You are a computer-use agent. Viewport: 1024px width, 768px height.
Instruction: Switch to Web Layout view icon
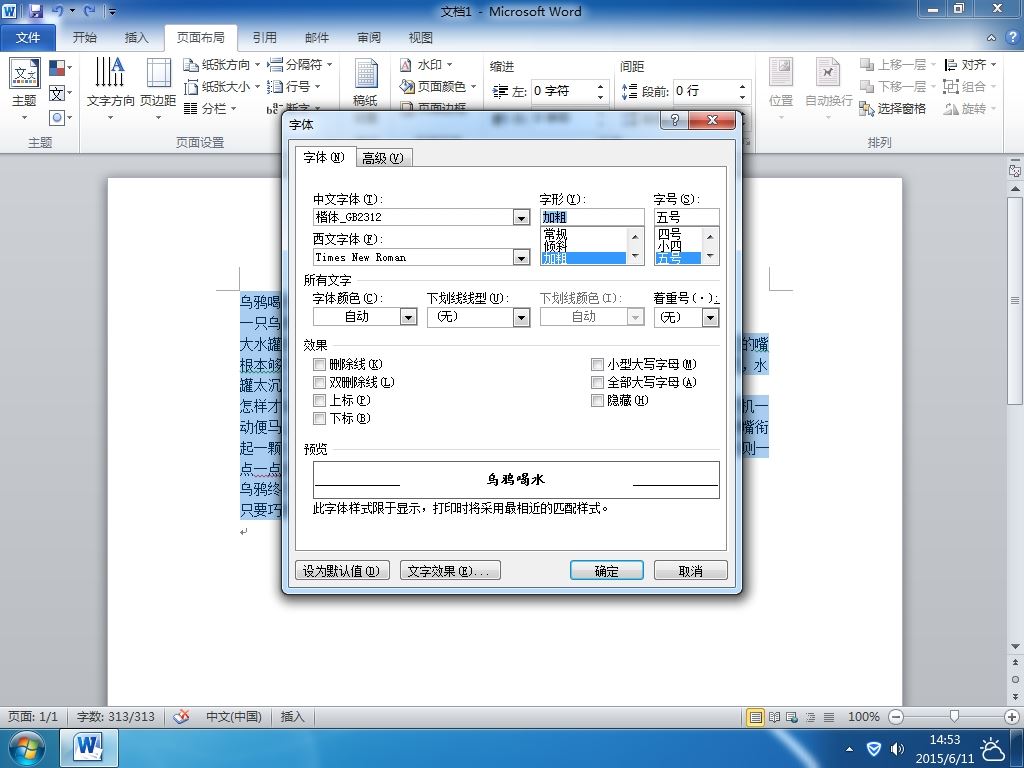tap(792, 717)
